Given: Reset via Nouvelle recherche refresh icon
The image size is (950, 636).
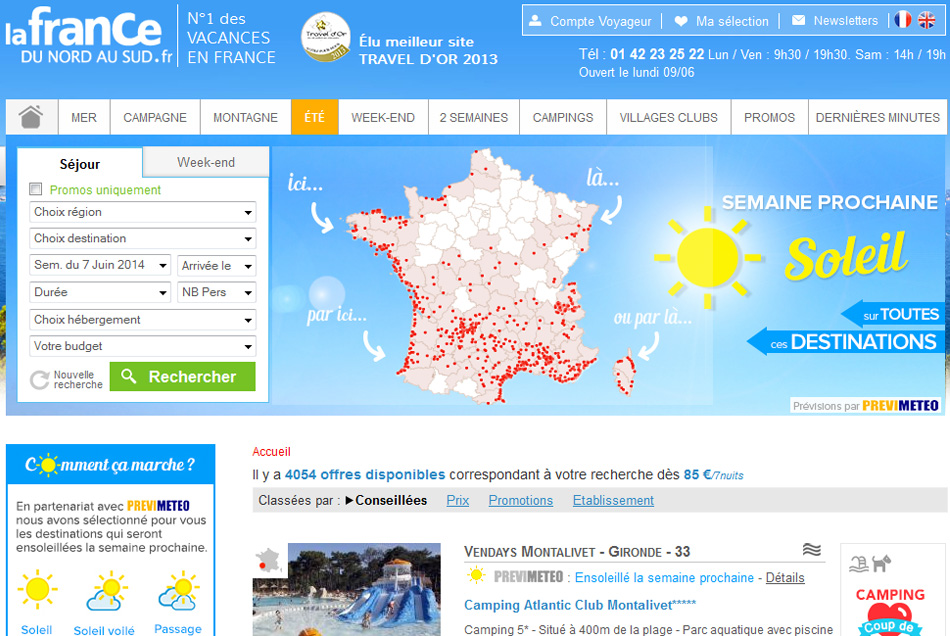Looking at the screenshot, I should pos(39,380).
